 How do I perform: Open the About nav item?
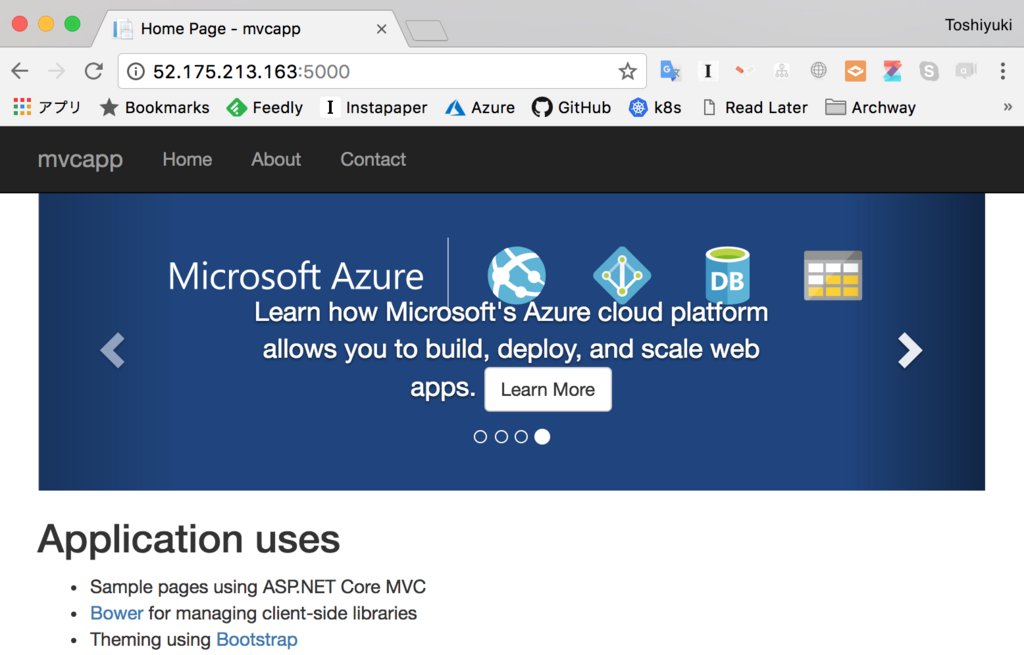(x=276, y=159)
